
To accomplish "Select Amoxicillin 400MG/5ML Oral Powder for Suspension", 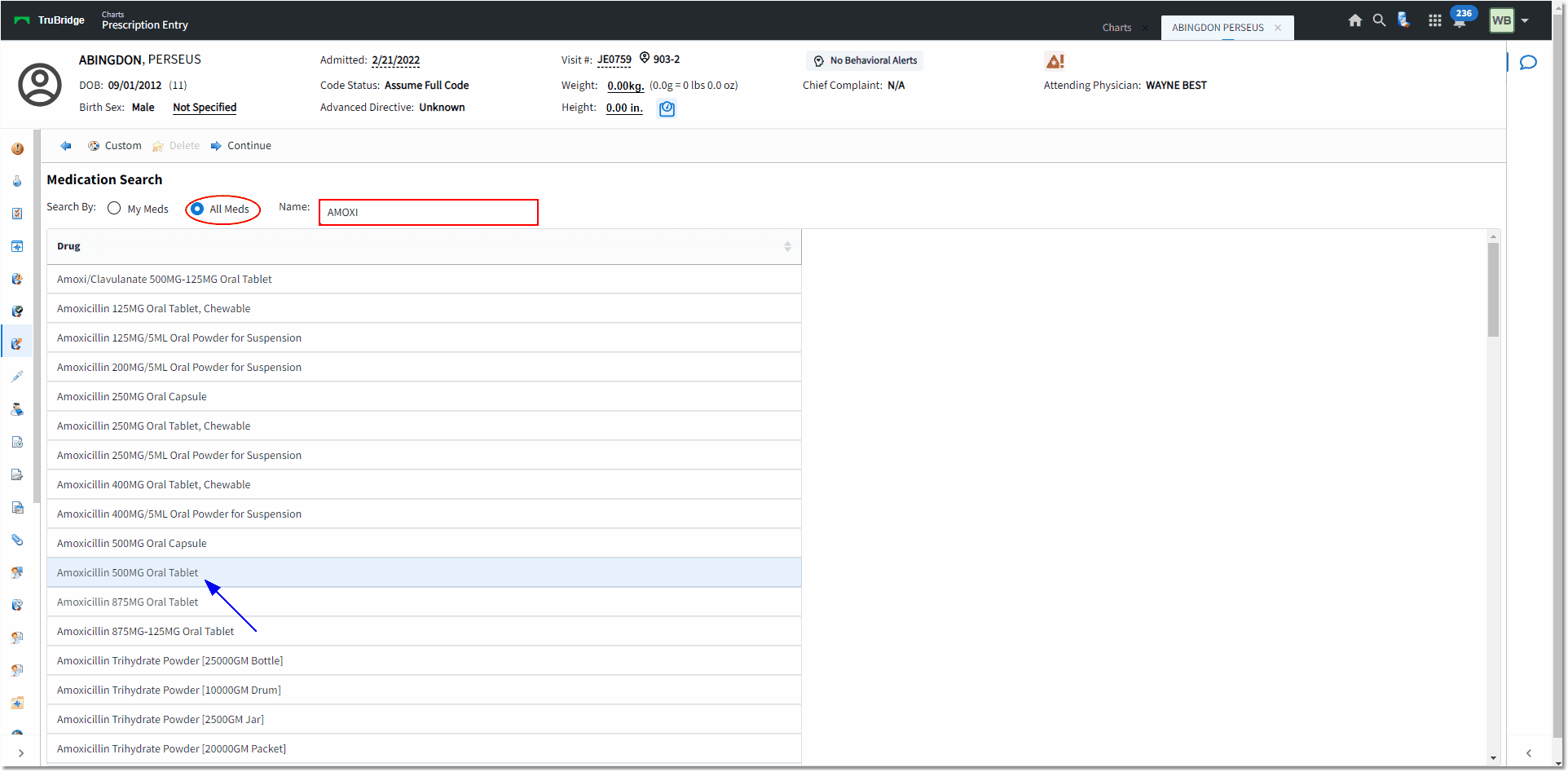I will pos(424,514).
